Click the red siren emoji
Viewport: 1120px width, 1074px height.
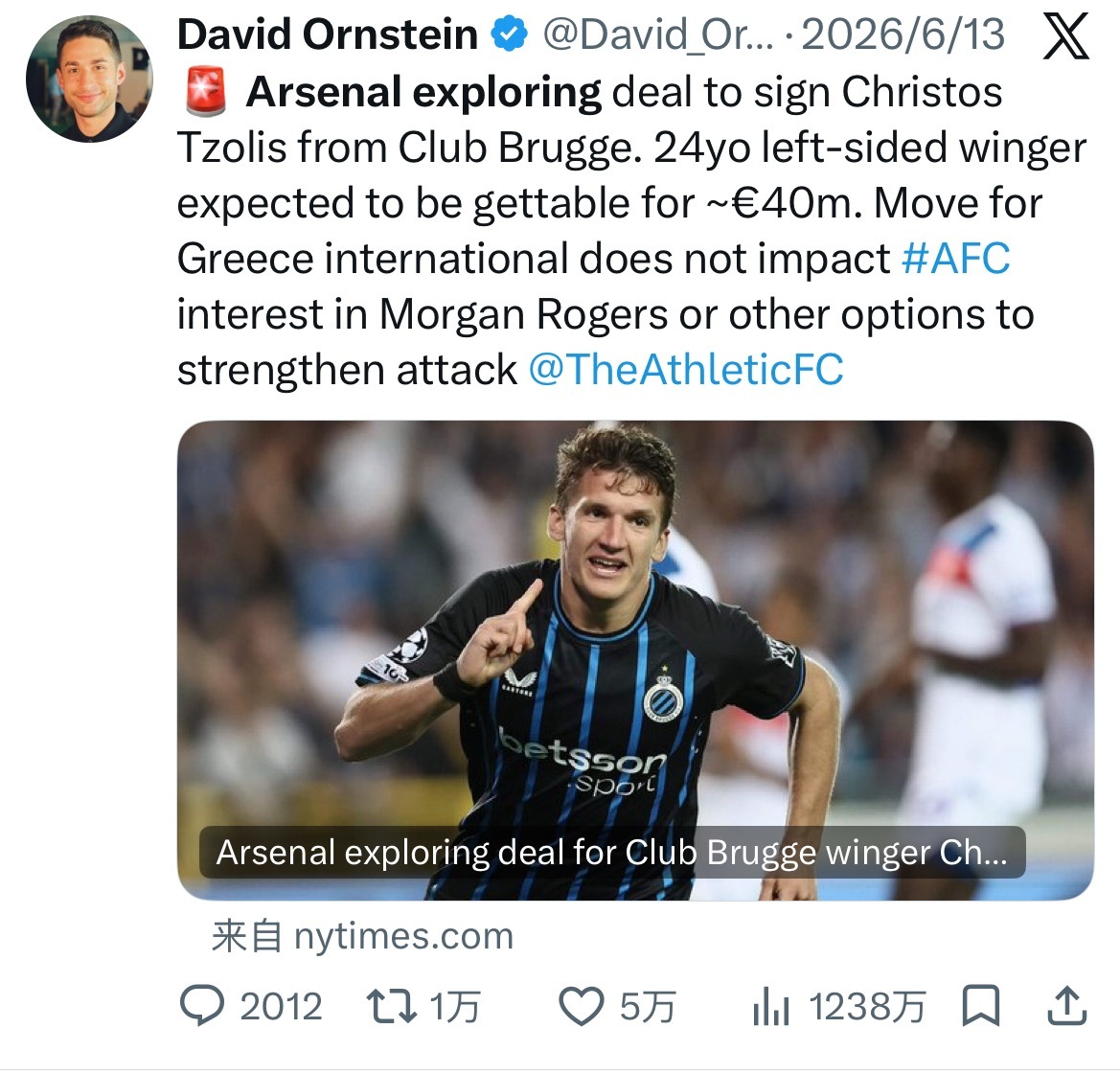[x=206, y=91]
